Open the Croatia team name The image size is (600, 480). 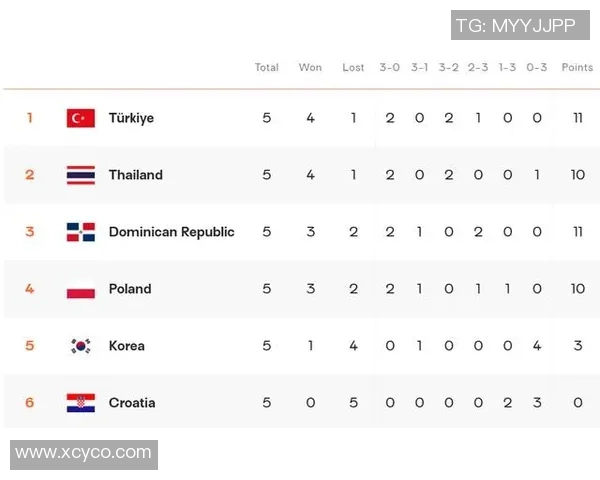tap(132, 403)
